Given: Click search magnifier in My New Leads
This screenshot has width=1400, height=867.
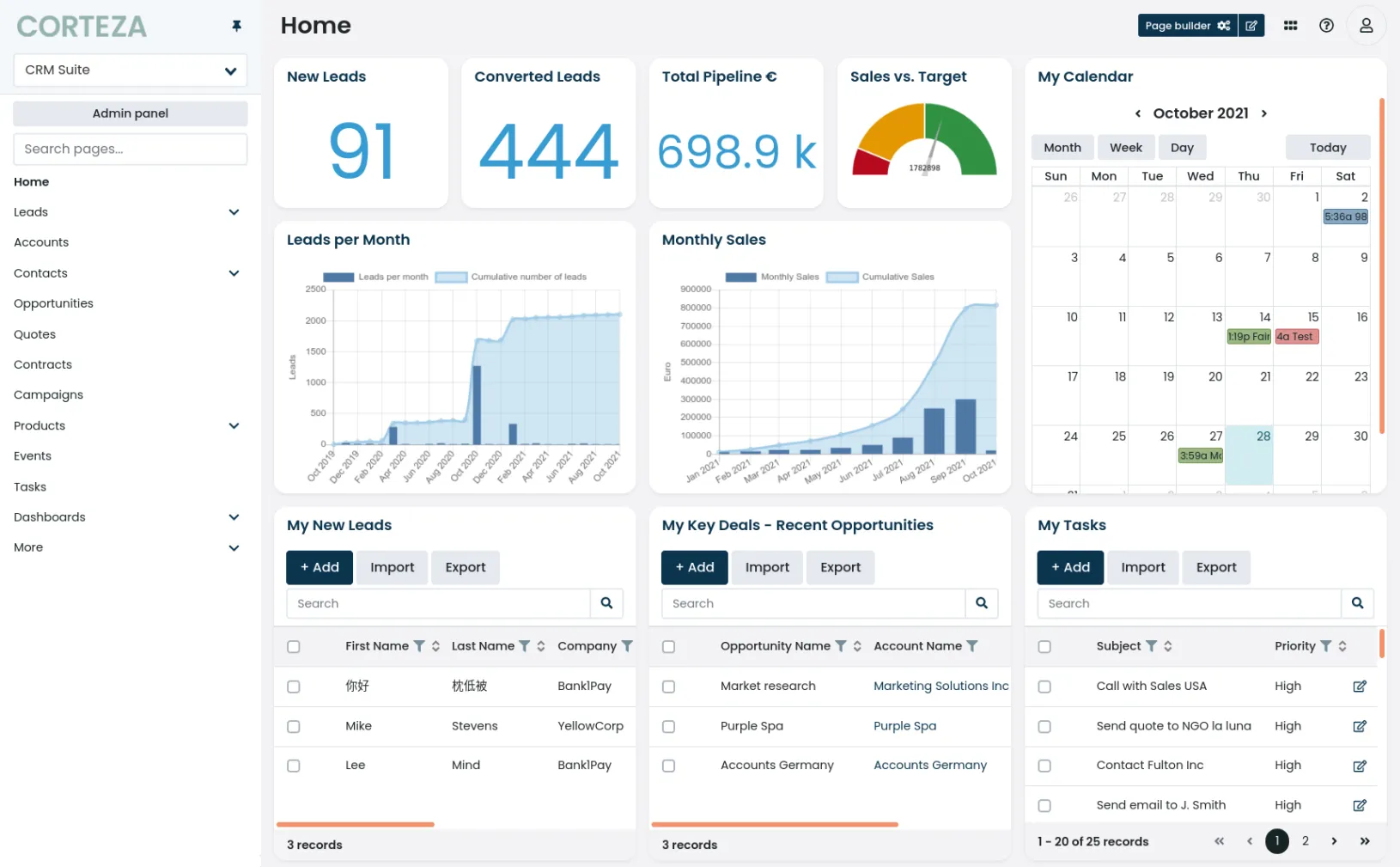Looking at the screenshot, I should pos(606,603).
